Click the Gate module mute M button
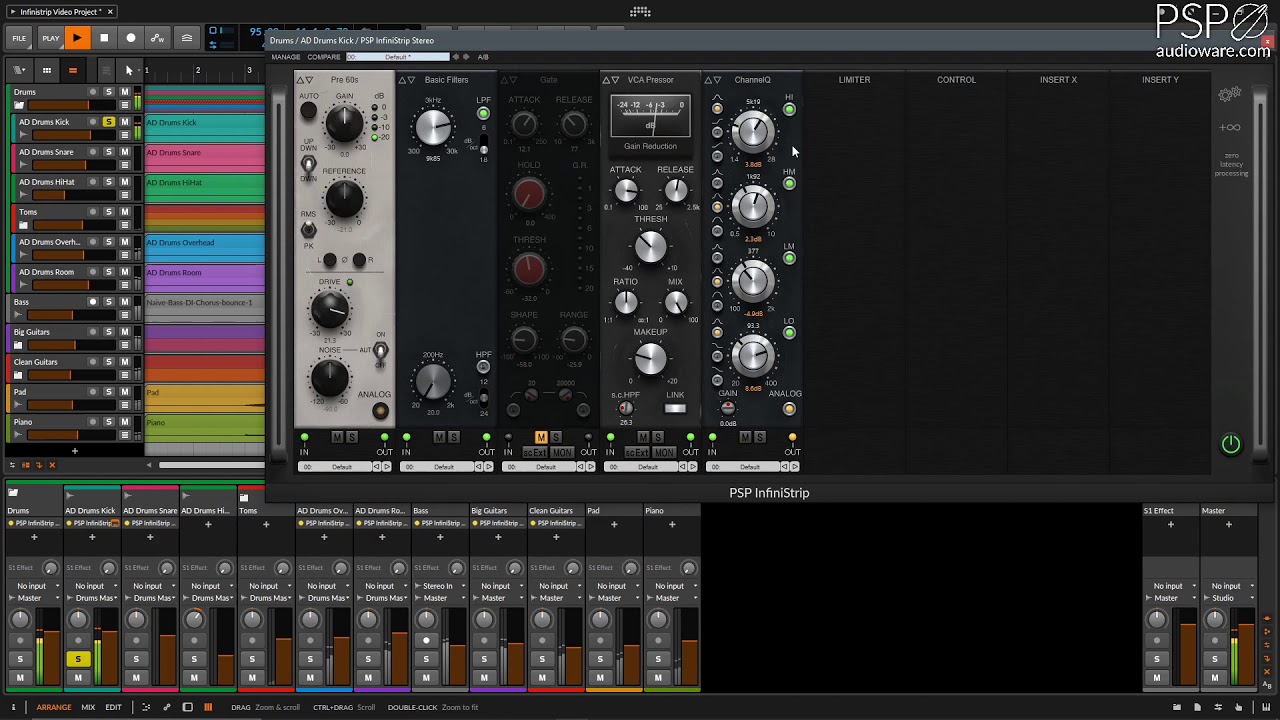The width and height of the screenshot is (1280, 720). click(x=541, y=438)
